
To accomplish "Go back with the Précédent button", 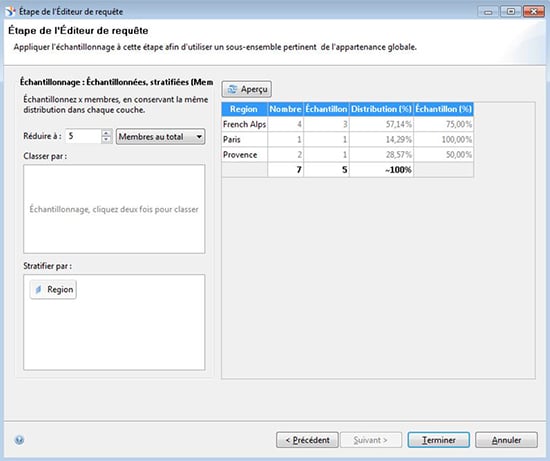I will 307,440.
